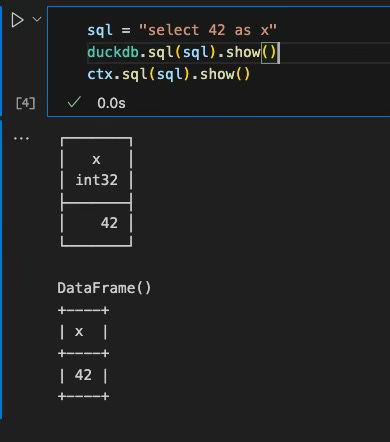Click the 42 value in the duckdb table
This screenshot has width=390, height=442.
[x=109, y=223]
